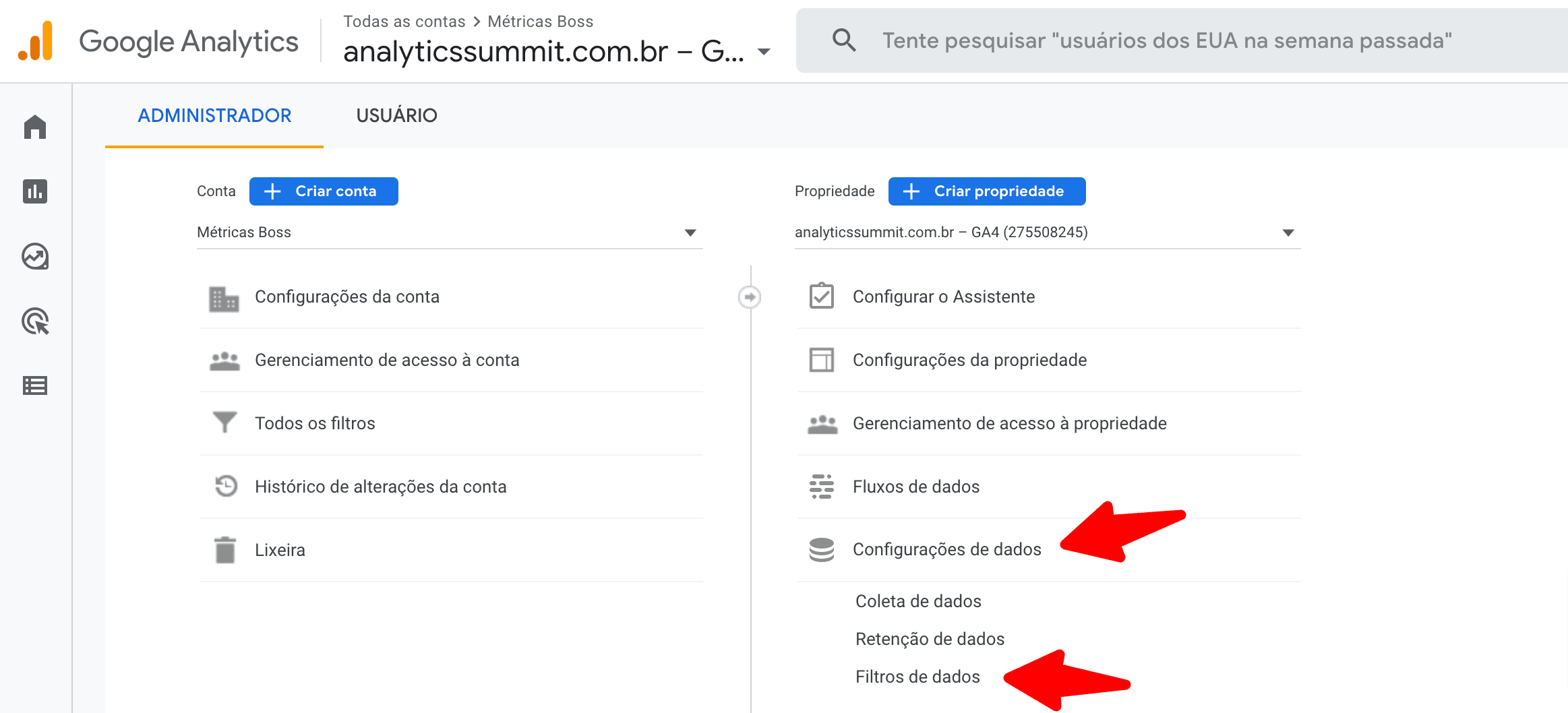This screenshot has height=713, width=1568.
Task: Click the Lixeira trash icon
Action: tap(226, 549)
